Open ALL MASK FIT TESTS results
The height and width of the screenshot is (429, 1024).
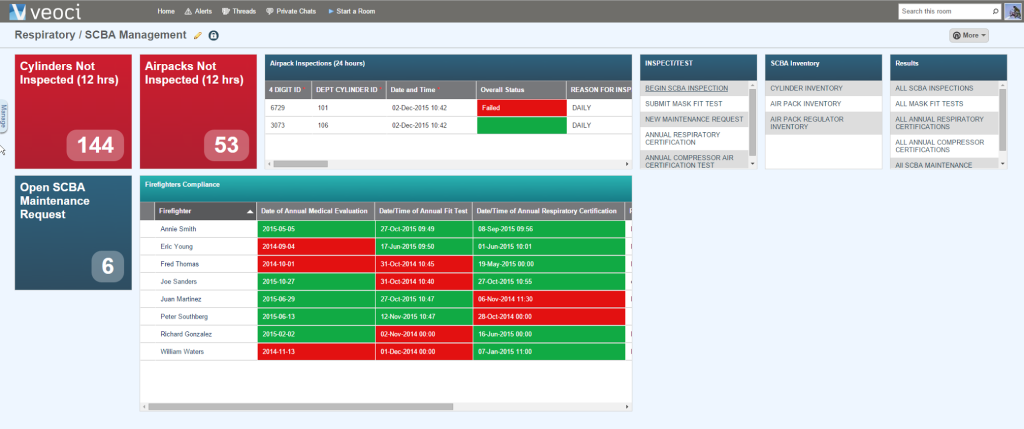pyautogui.click(x=929, y=104)
